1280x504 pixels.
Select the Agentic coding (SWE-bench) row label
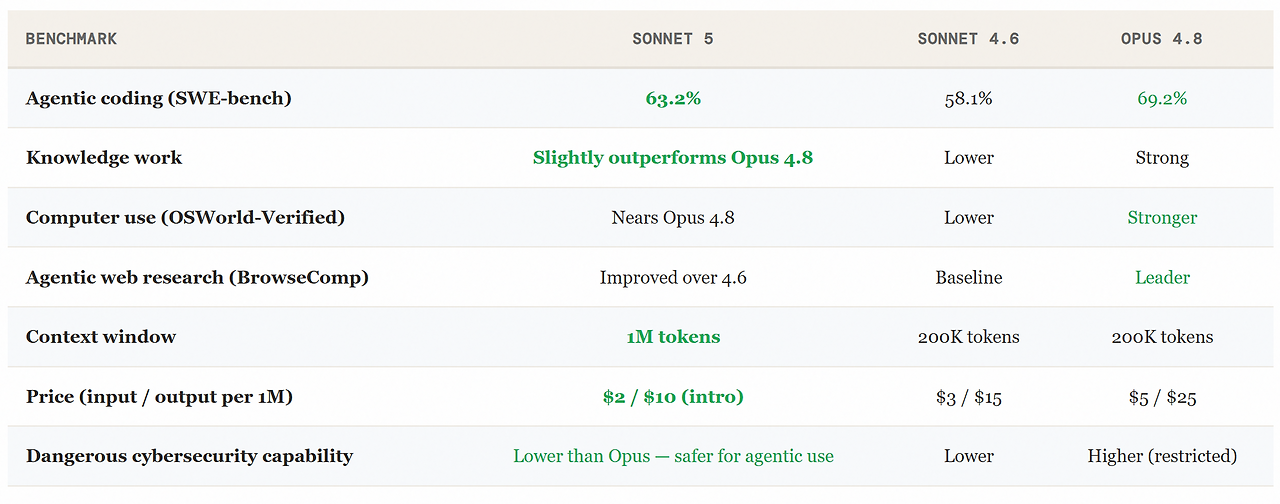159,98
